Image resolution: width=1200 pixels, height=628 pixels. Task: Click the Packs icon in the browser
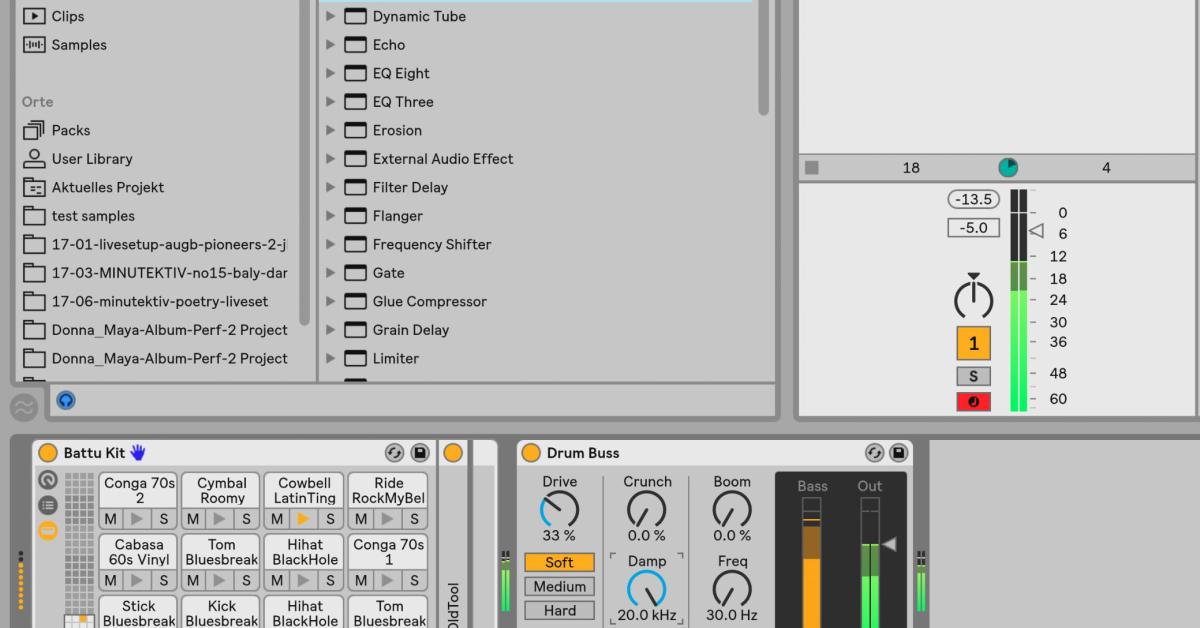coord(35,130)
